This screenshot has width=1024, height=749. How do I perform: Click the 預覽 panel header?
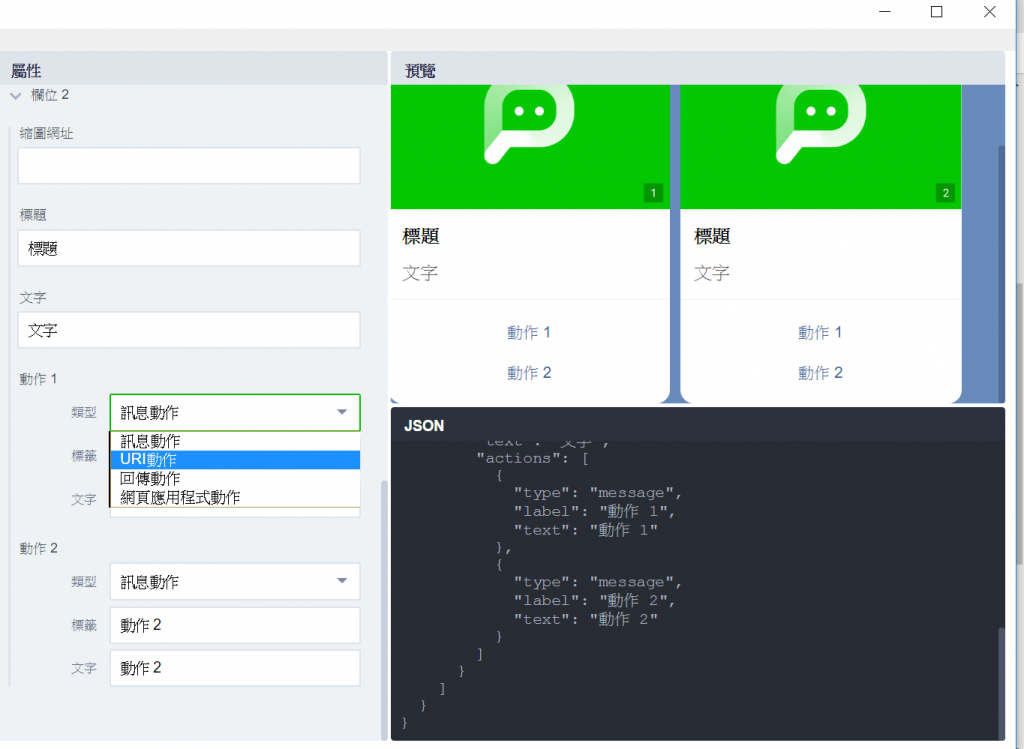(x=697, y=70)
